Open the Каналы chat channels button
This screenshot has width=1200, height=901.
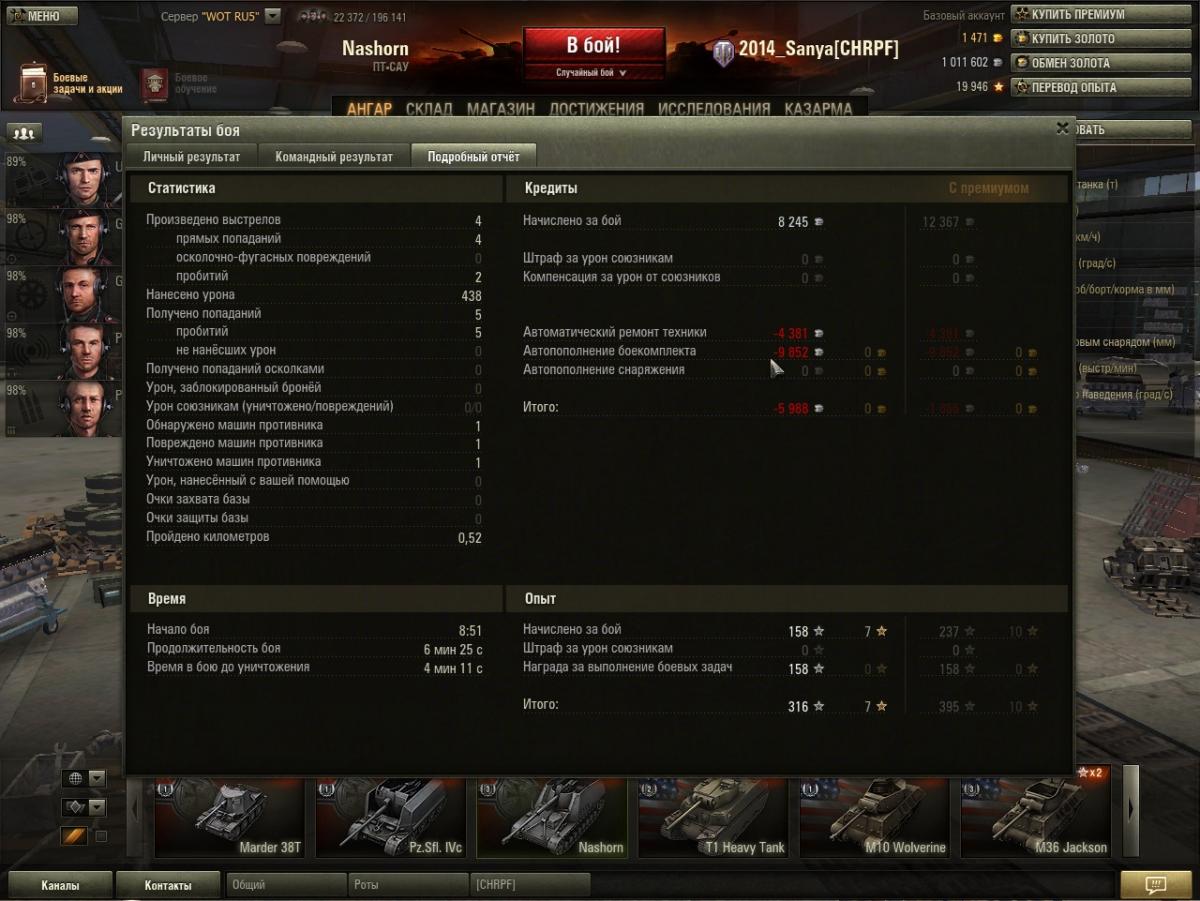[60, 885]
